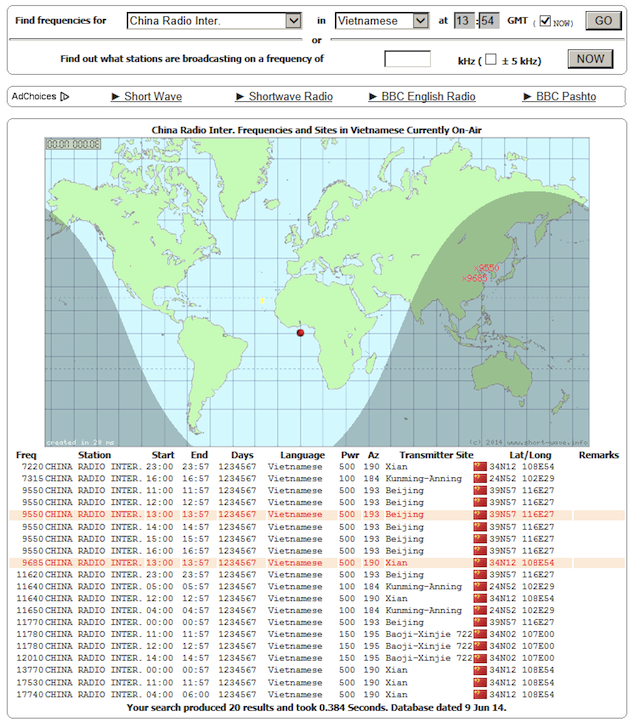This screenshot has width=640, height=722.
Task: Click the flag in highlighted 9685 row
Action: (x=480, y=563)
